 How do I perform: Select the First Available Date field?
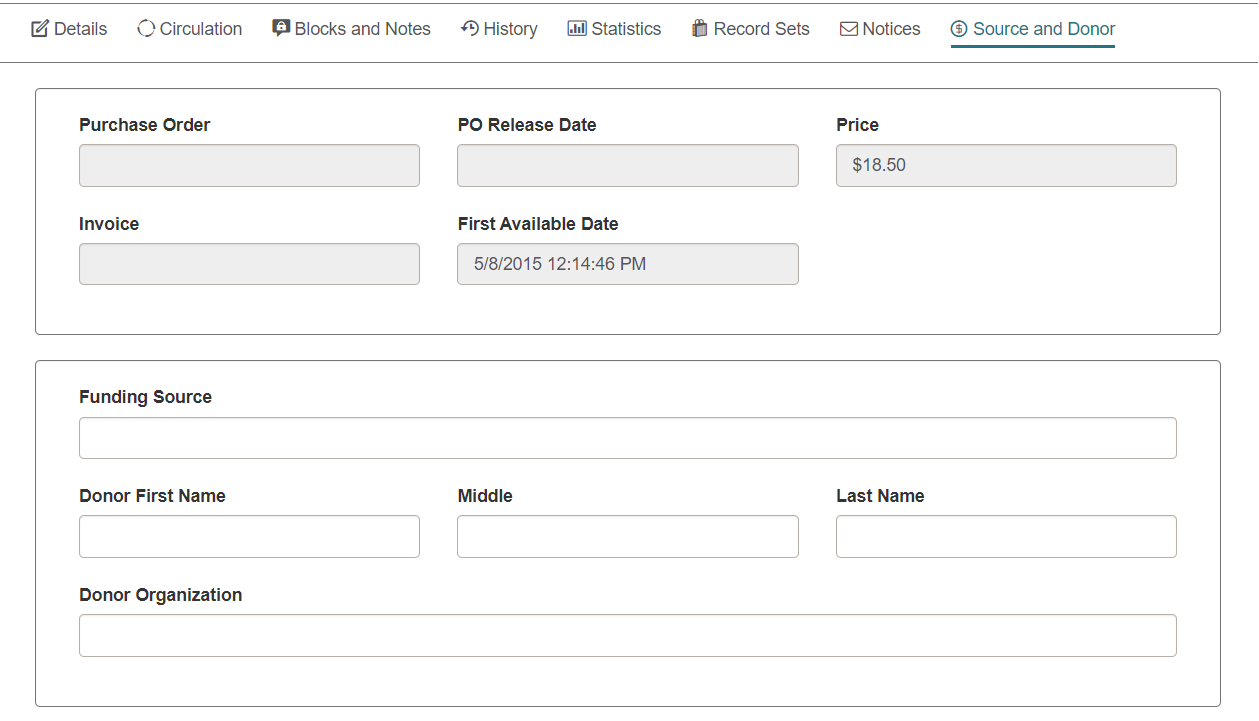coord(627,264)
